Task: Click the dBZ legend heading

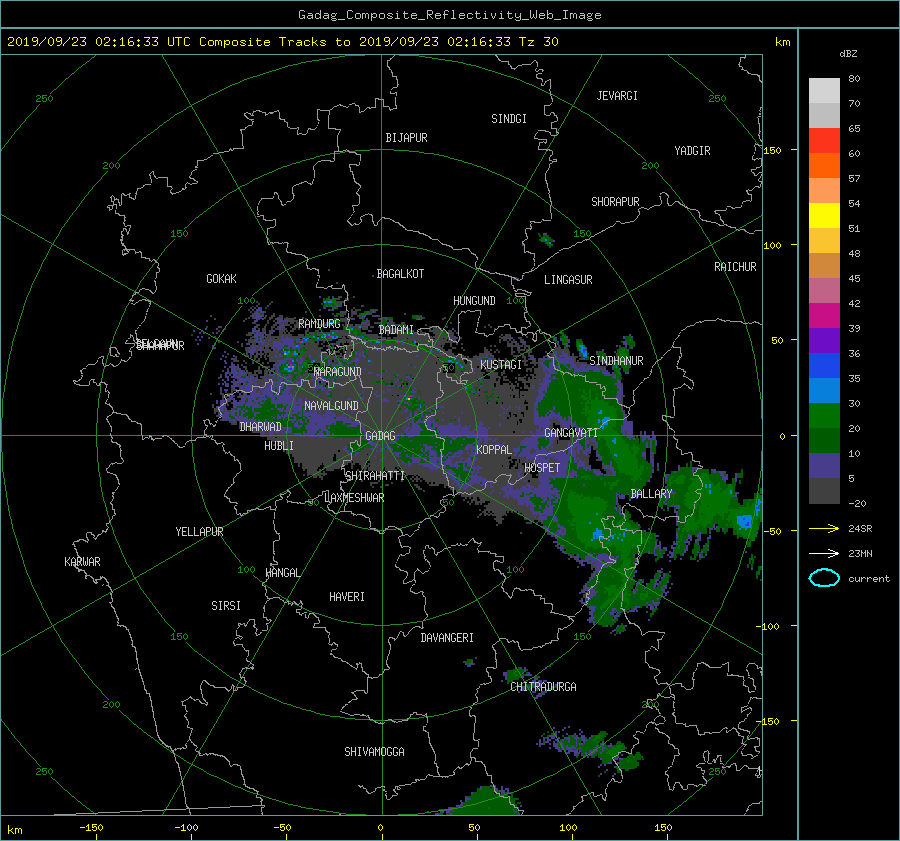Action: [848, 54]
